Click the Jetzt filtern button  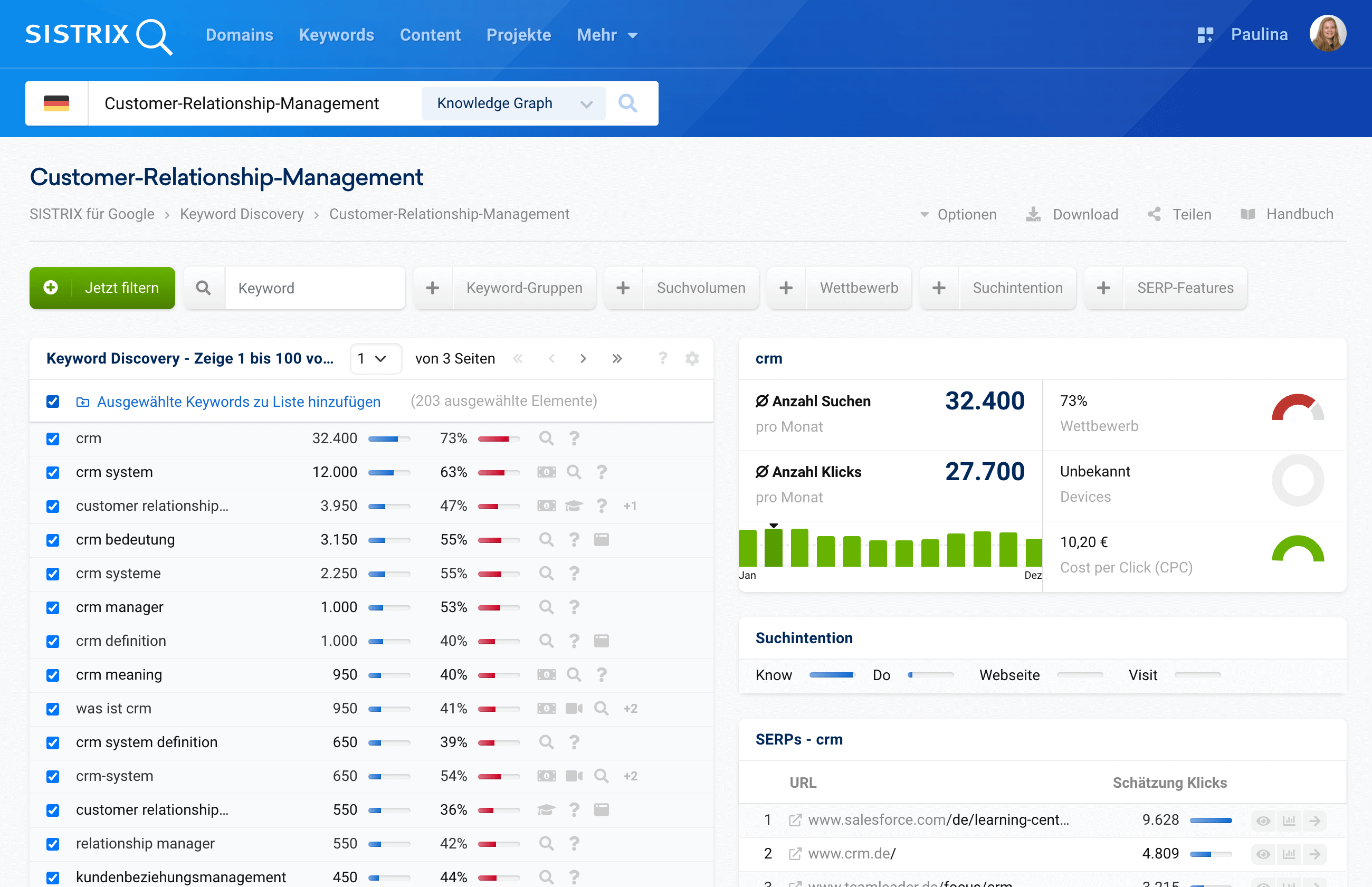(102, 288)
